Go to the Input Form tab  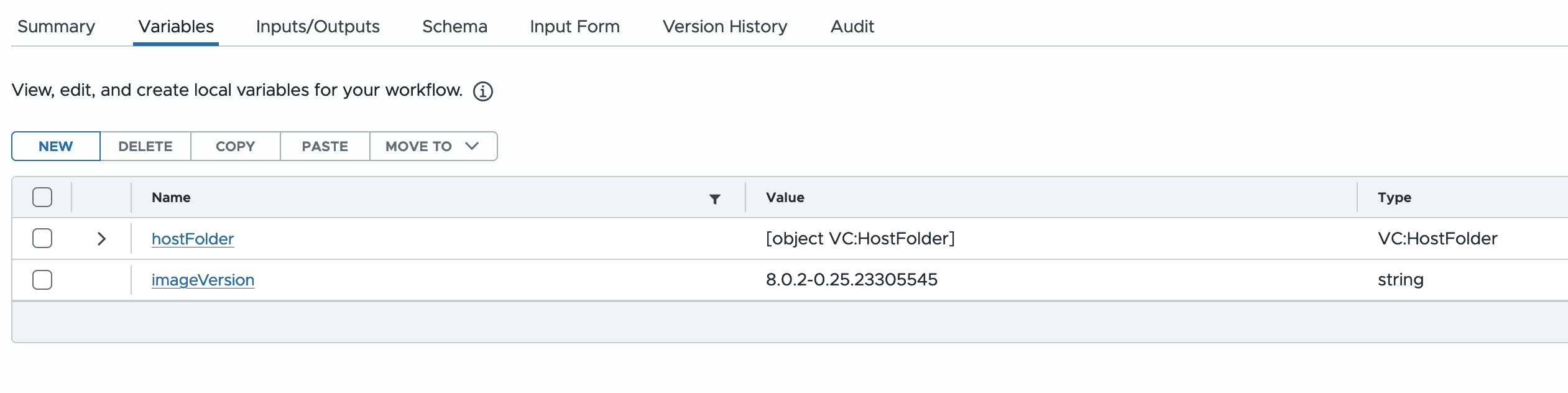(x=575, y=27)
